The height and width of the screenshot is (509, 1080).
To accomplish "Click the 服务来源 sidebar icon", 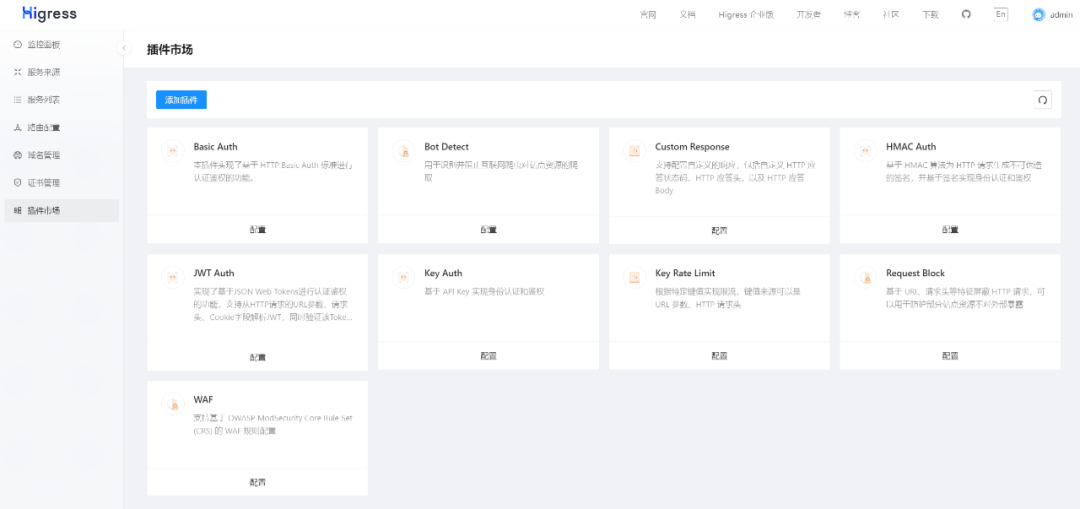I will pos(18,72).
